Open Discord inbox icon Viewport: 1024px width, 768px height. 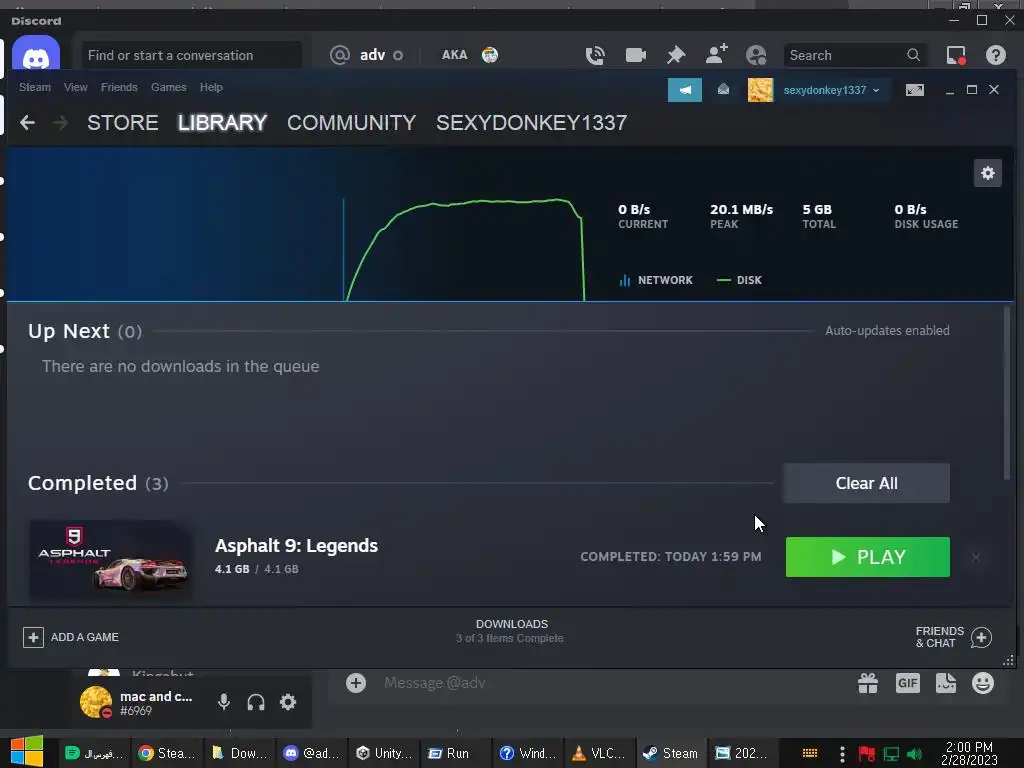tap(956, 56)
